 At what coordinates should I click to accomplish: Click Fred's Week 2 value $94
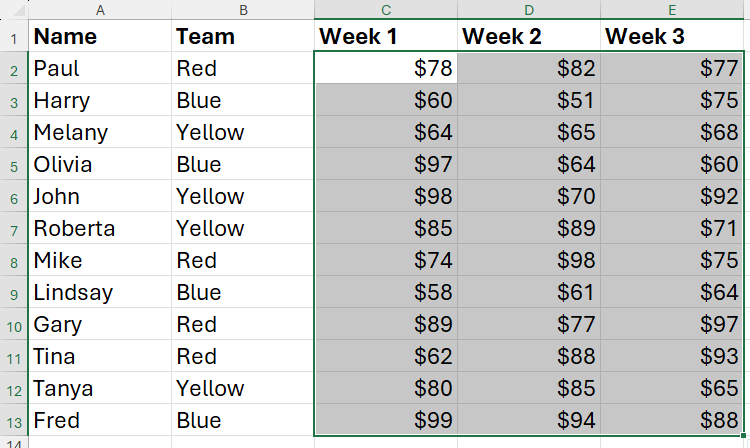(528, 421)
